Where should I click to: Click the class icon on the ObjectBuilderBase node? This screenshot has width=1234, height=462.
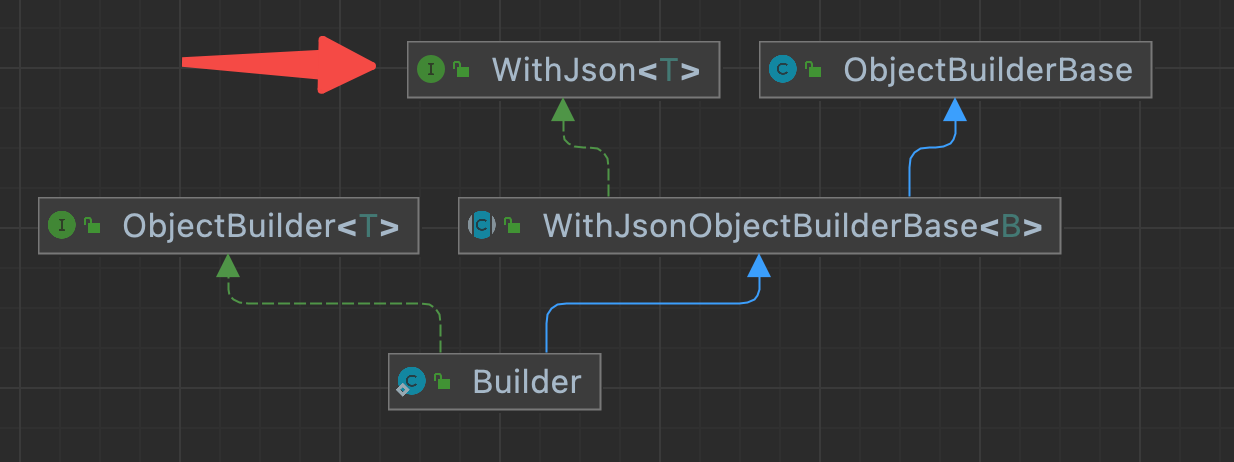pos(783,69)
